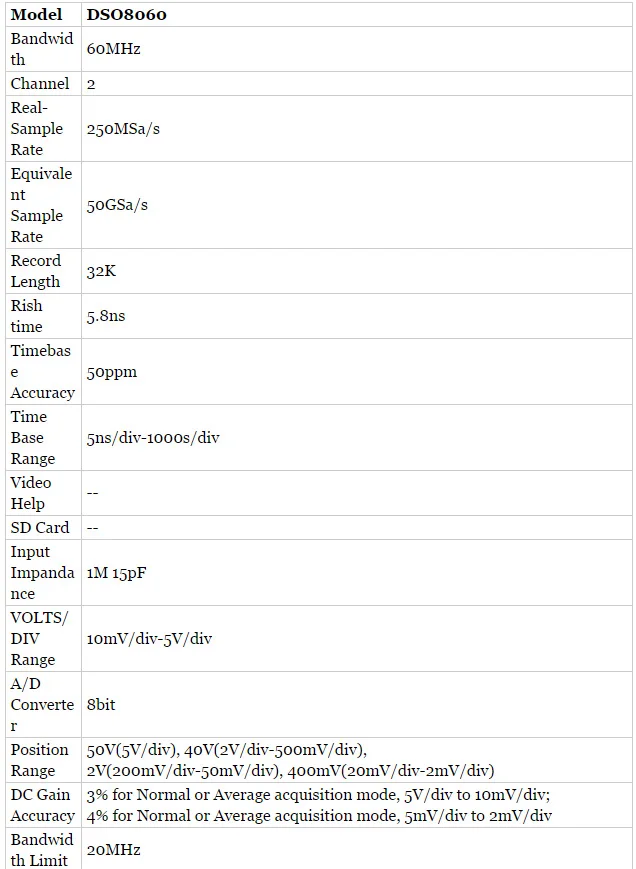Click the Channel row label
This screenshot has height=869, width=636.
(40, 84)
